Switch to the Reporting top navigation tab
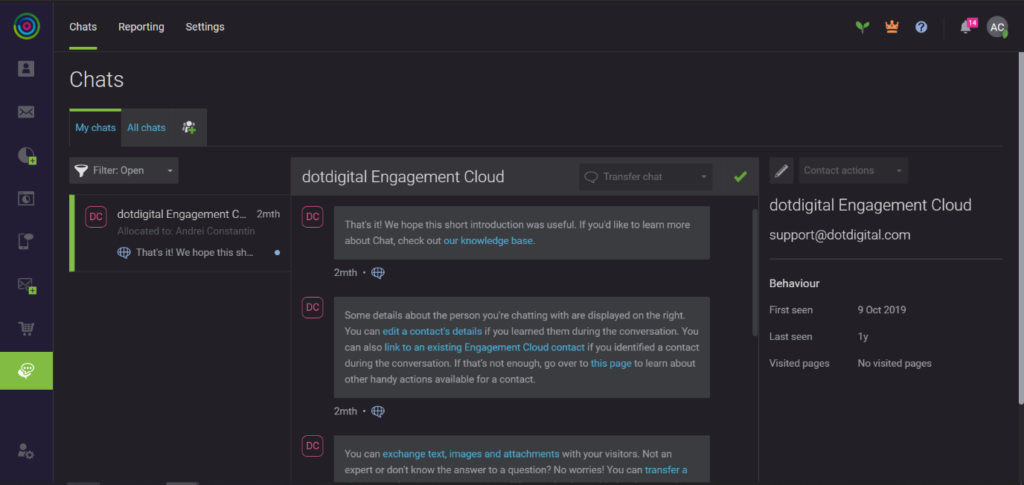The height and width of the screenshot is (485, 1024). pos(141,27)
